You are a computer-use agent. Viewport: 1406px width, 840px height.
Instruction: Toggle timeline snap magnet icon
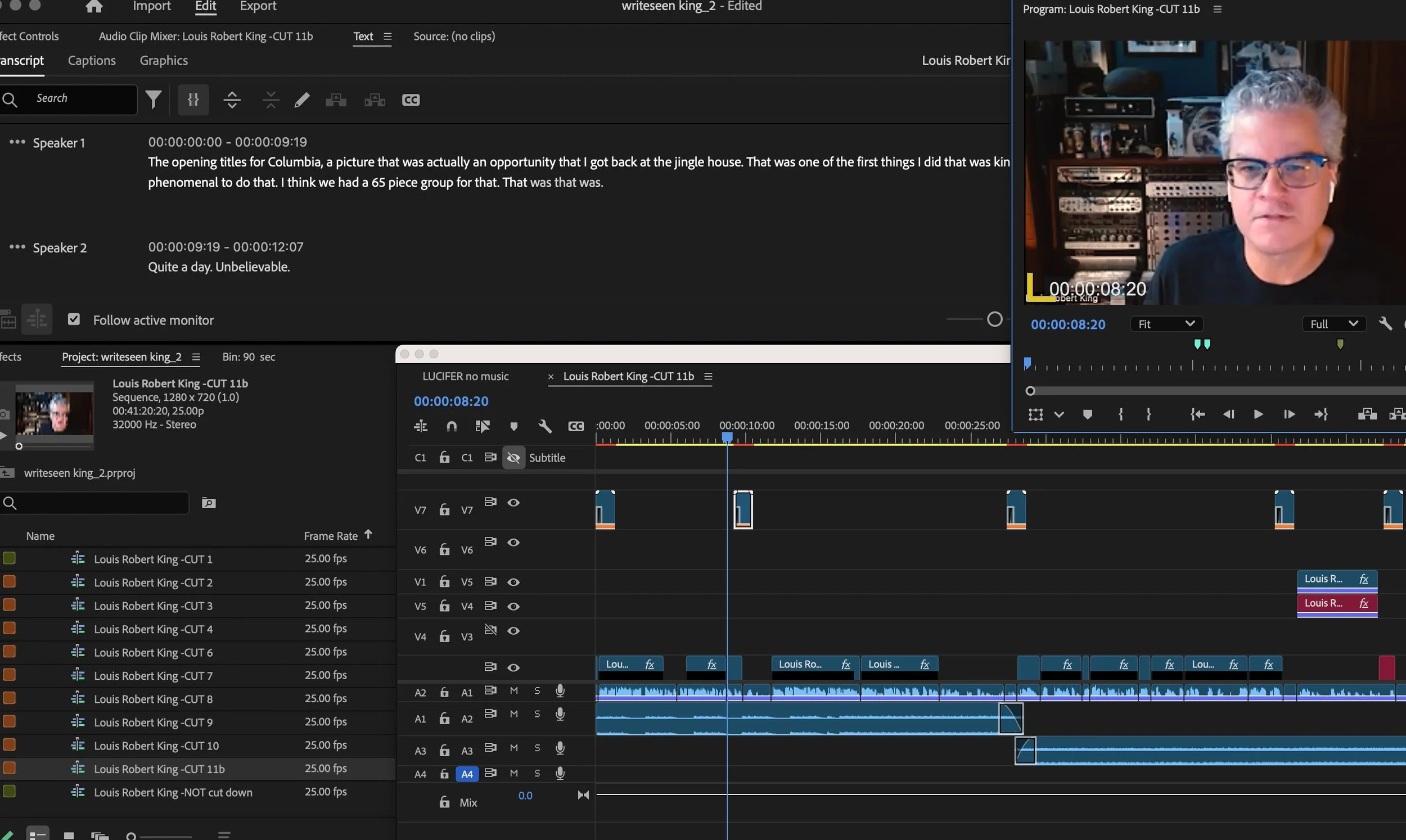(x=451, y=426)
